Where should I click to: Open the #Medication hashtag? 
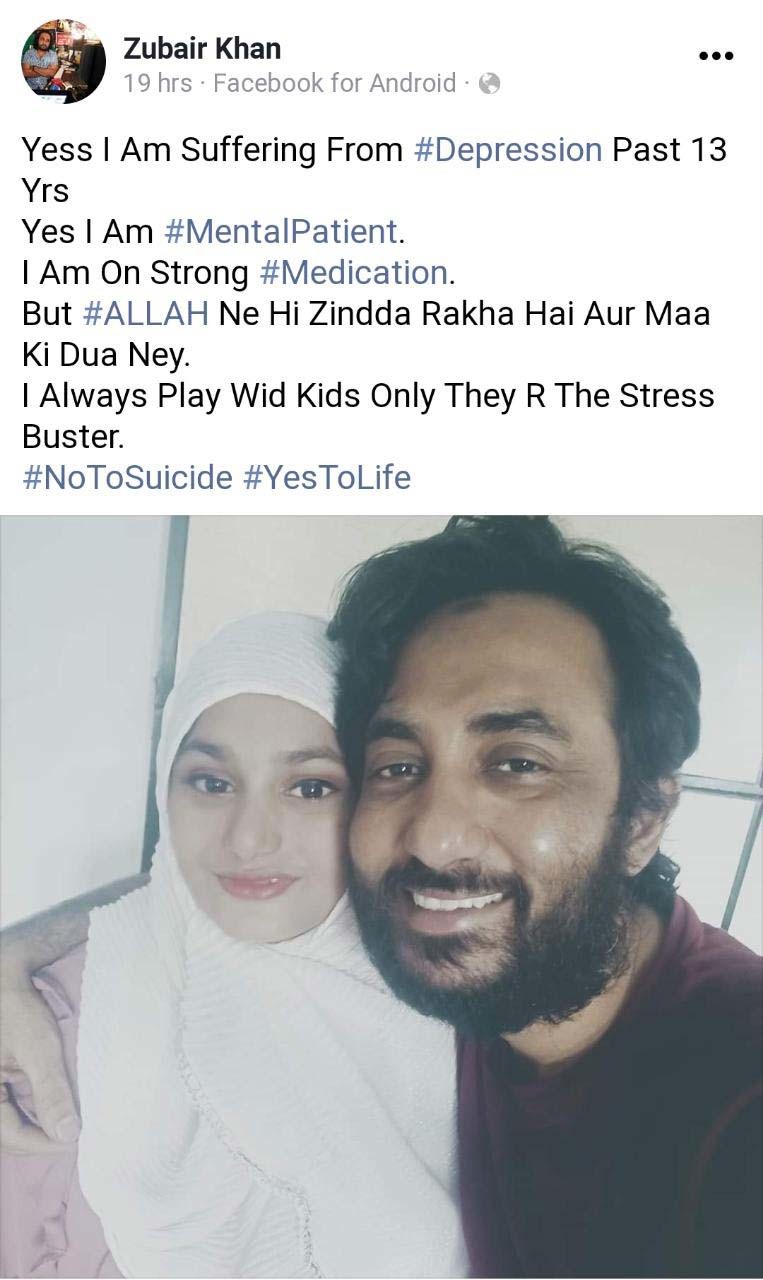[352, 273]
